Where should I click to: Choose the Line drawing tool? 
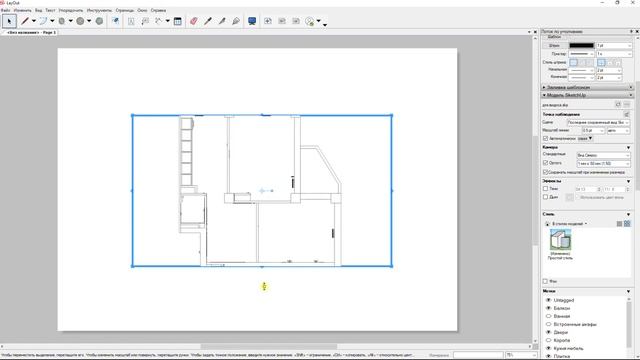(25, 21)
